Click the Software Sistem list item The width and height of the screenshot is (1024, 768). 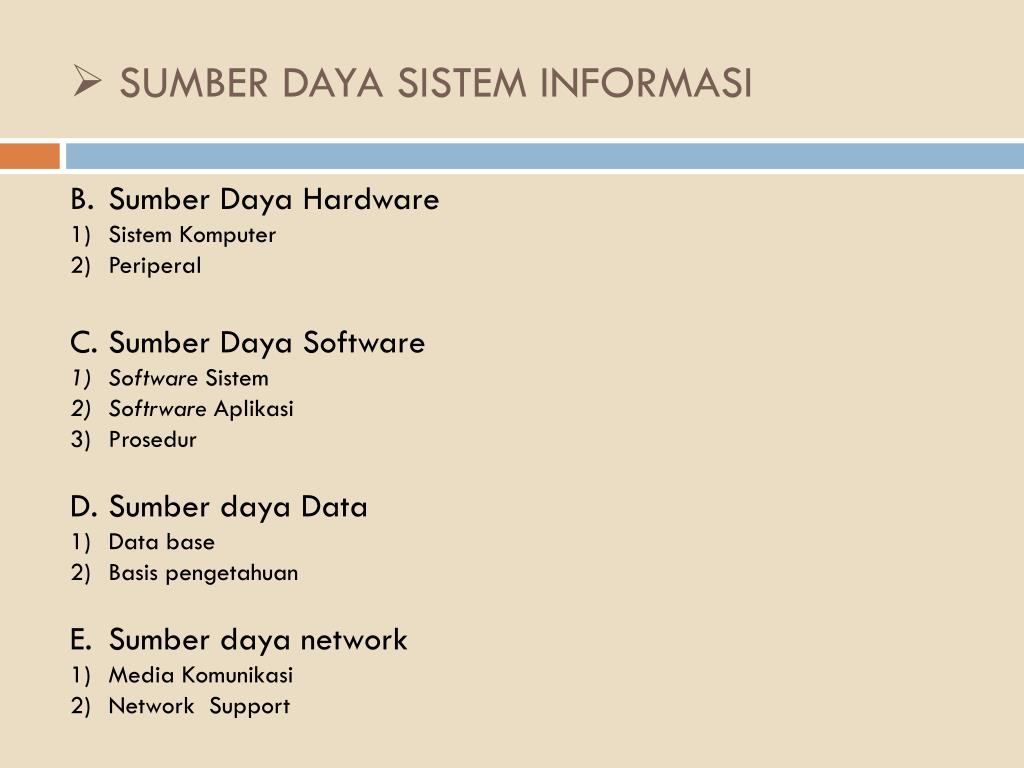tap(189, 378)
